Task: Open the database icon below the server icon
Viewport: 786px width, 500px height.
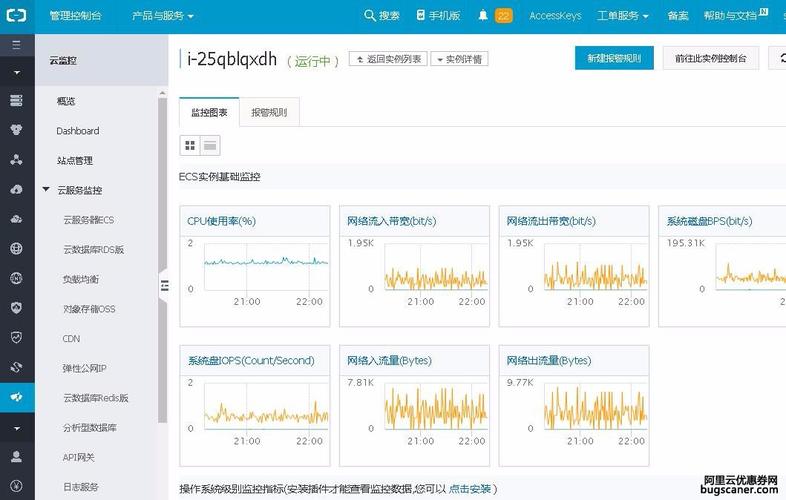Action: pyautogui.click(x=17, y=130)
